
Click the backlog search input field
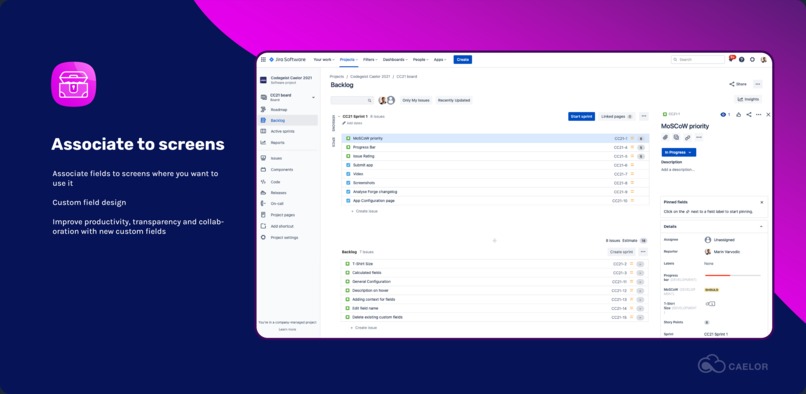[352, 100]
